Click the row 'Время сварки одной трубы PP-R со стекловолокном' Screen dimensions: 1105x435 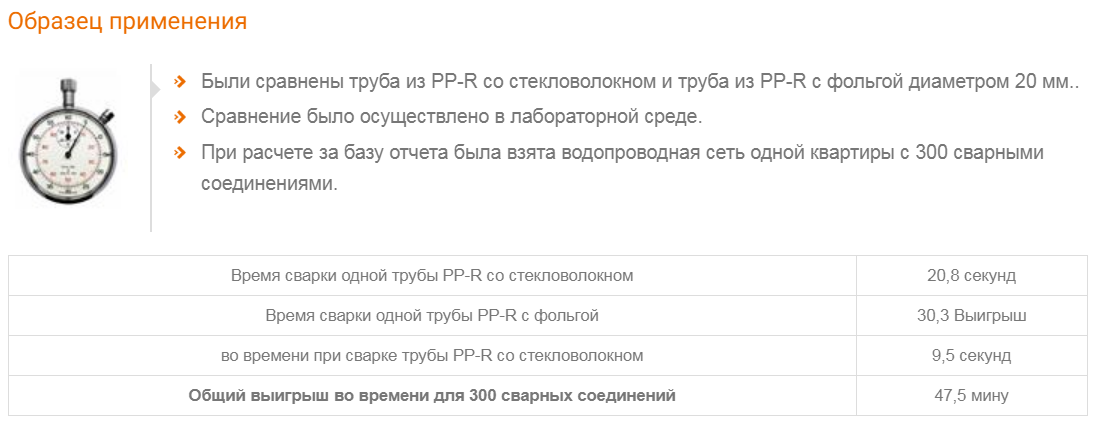(432, 275)
